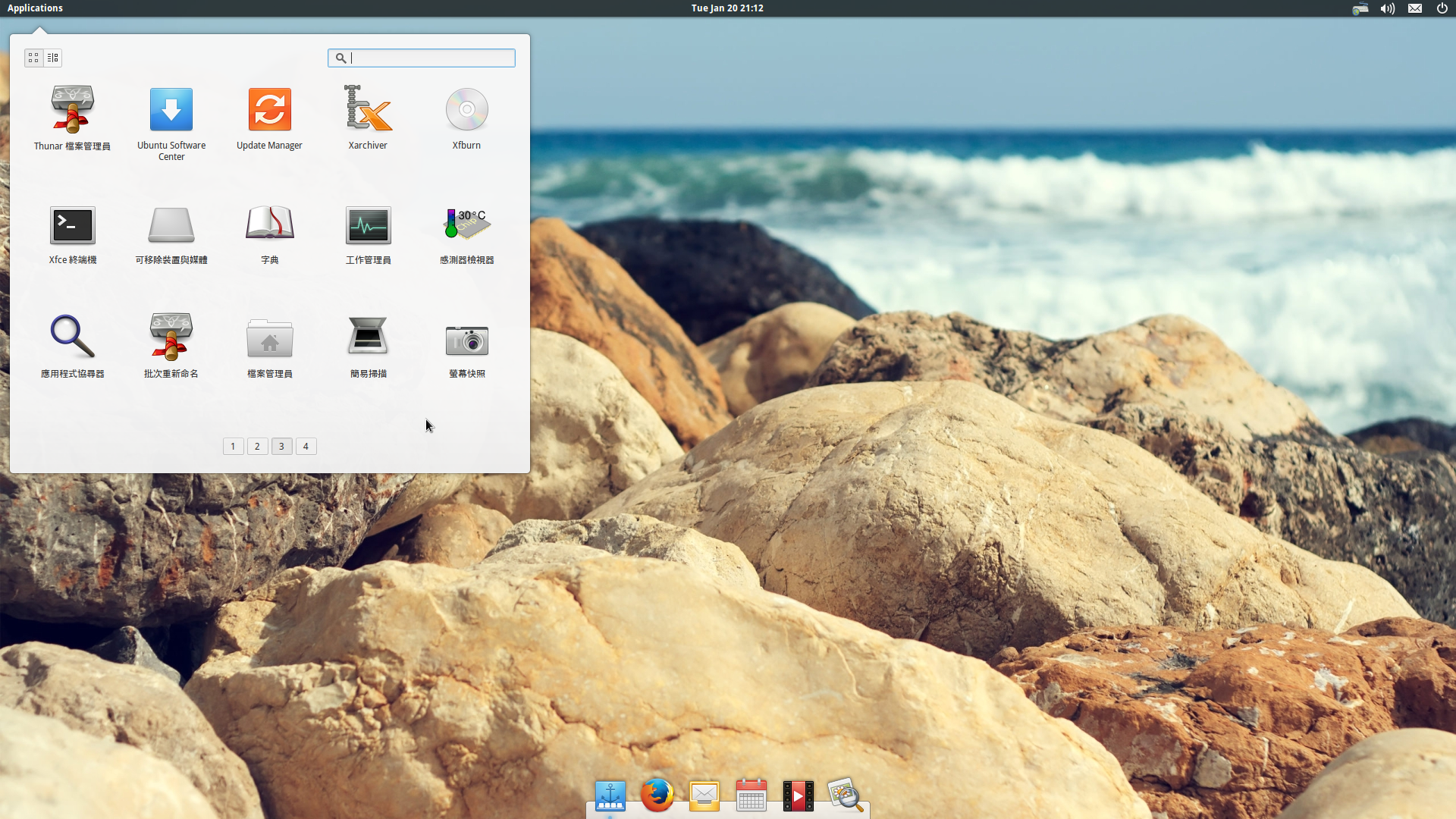Launch video player from the dock

(798, 795)
